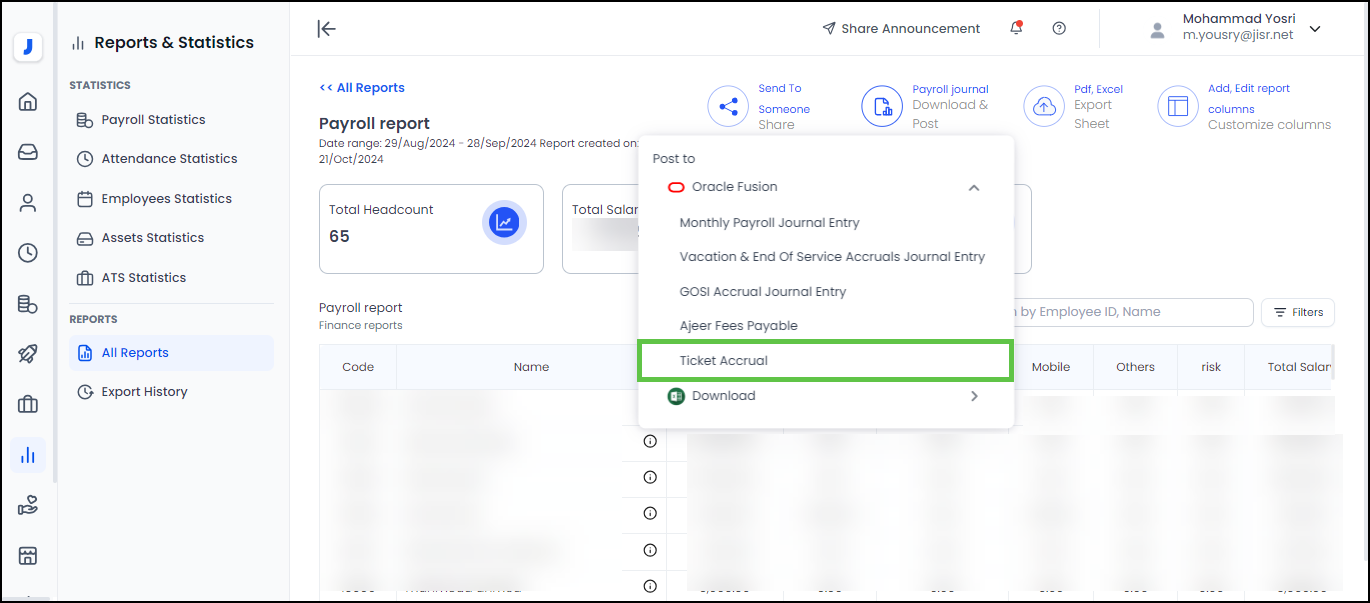Open the Mohammad Yosri user dropdown
The width and height of the screenshot is (1370, 603).
point(1315,29)
